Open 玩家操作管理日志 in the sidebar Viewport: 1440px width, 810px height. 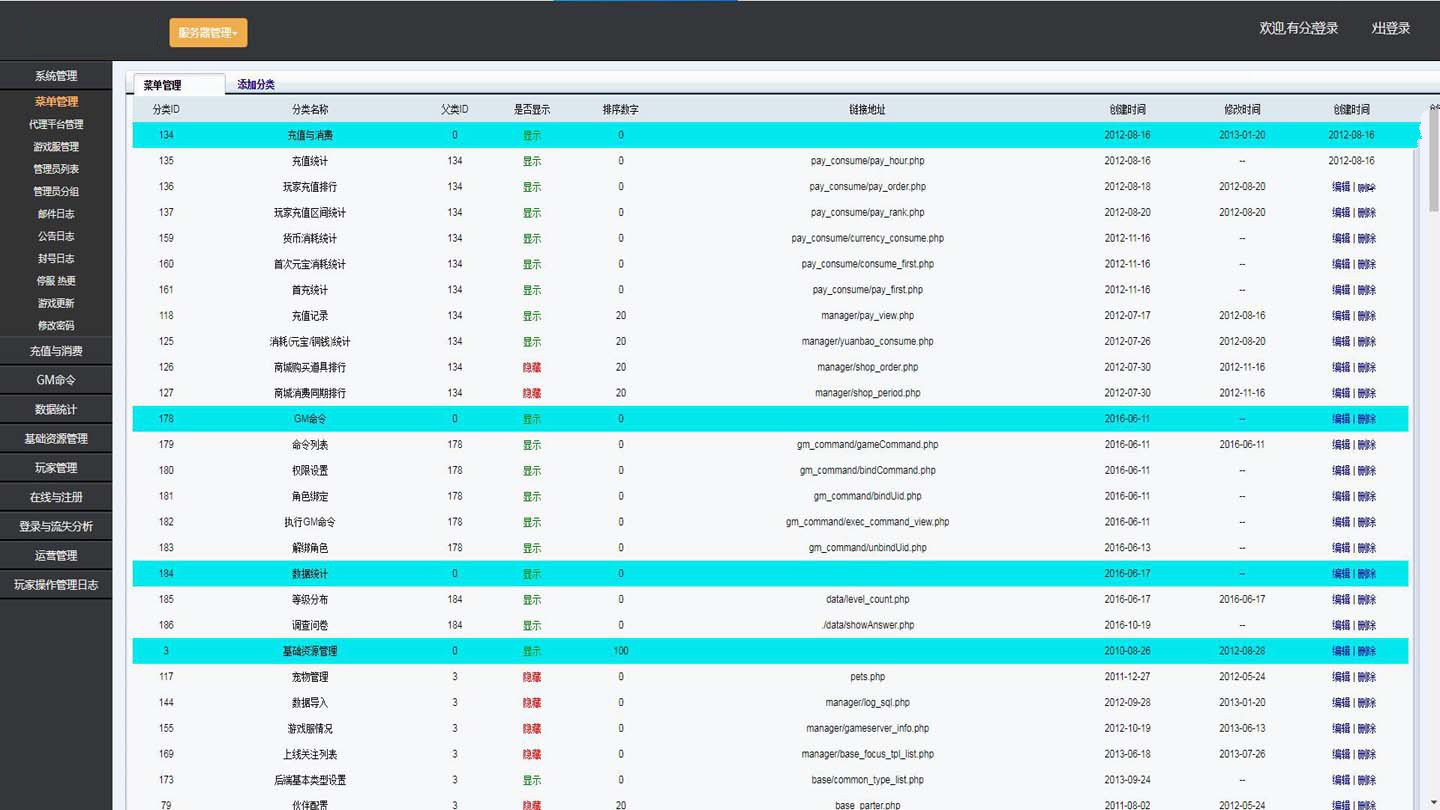click(56, 585)
